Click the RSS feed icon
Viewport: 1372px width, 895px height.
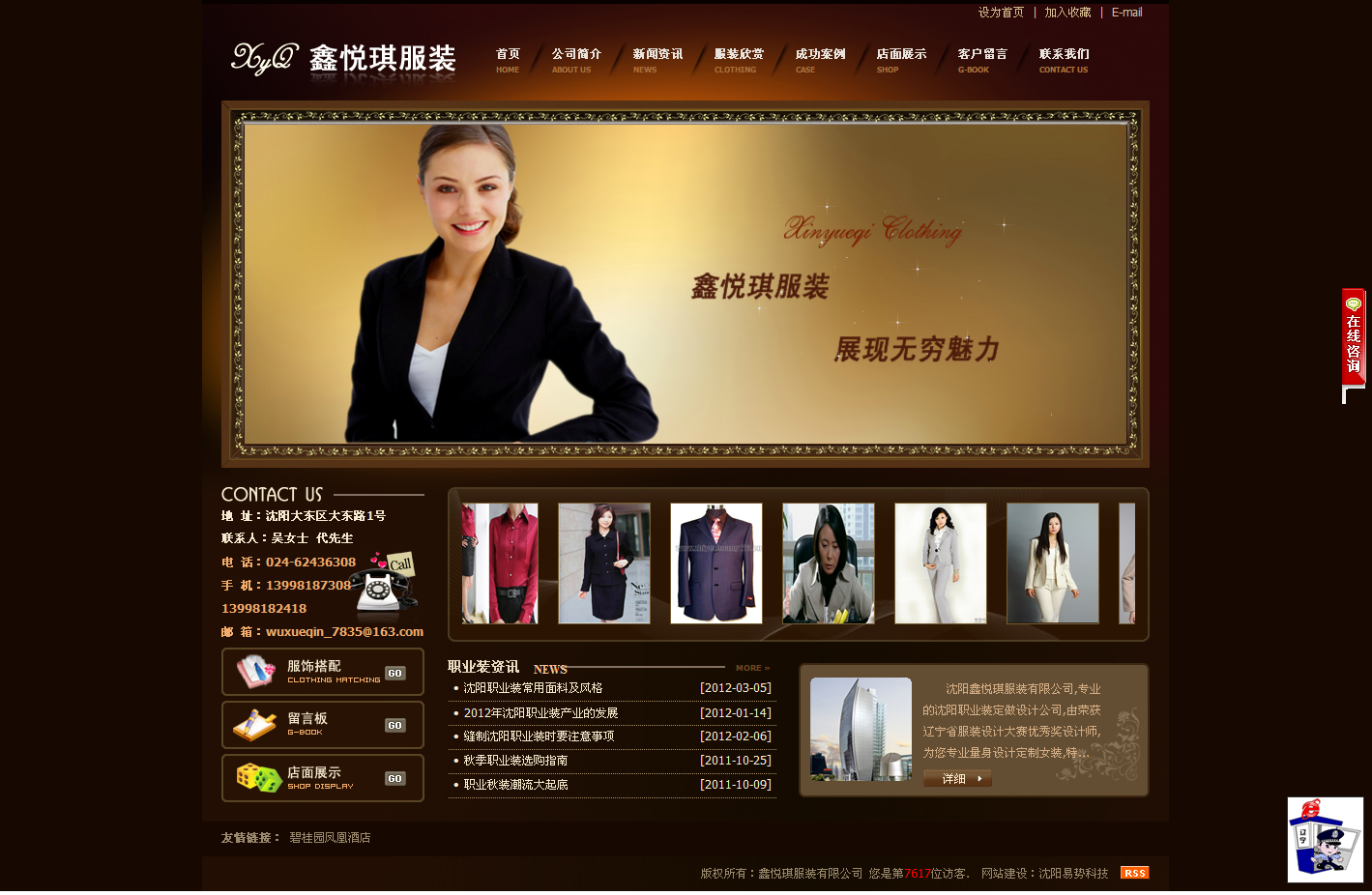click(x=1134, y=873)
